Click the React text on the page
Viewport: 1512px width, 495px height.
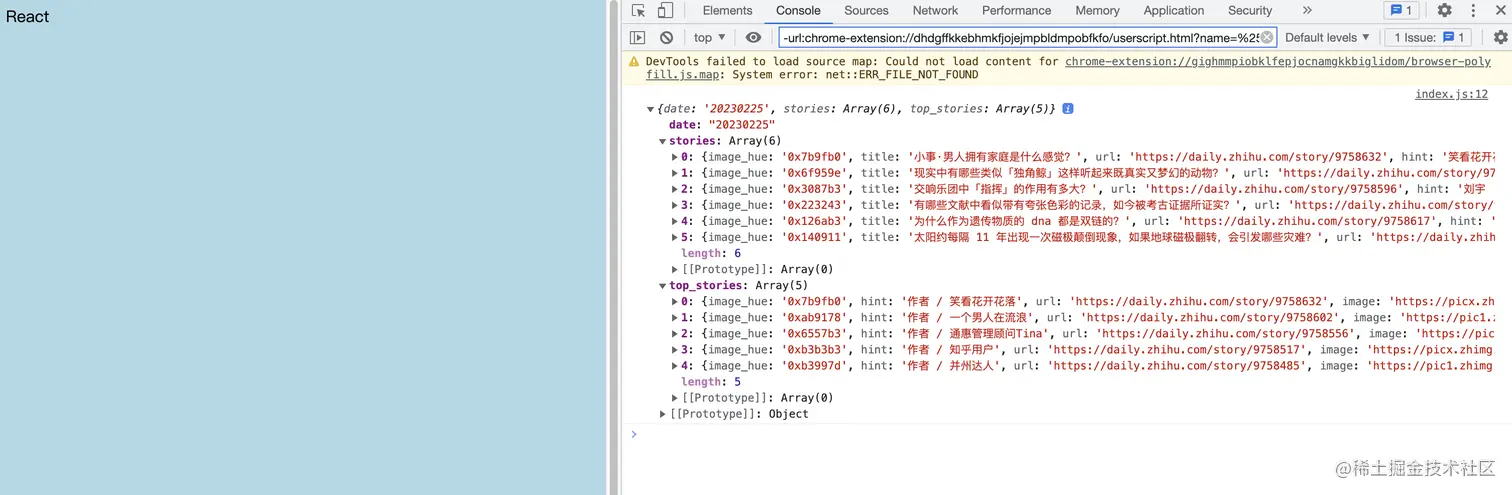[x=27, y=17]
